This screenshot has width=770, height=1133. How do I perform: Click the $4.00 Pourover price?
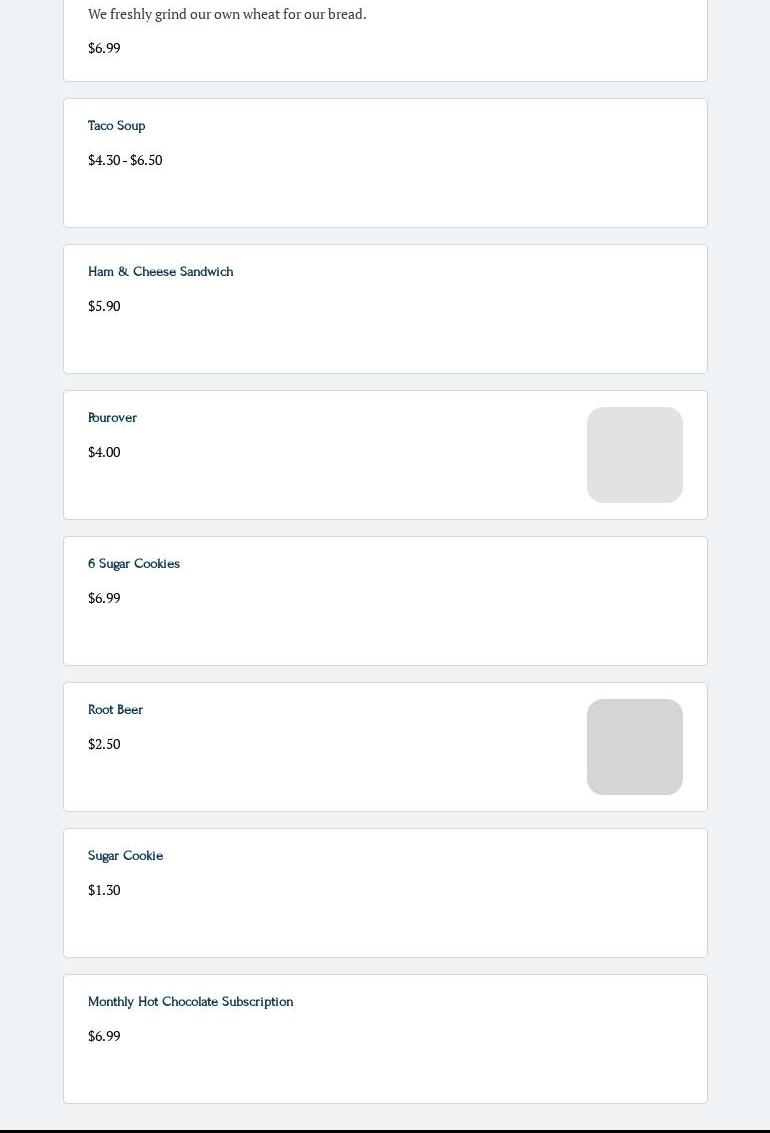tap(104, 452)
